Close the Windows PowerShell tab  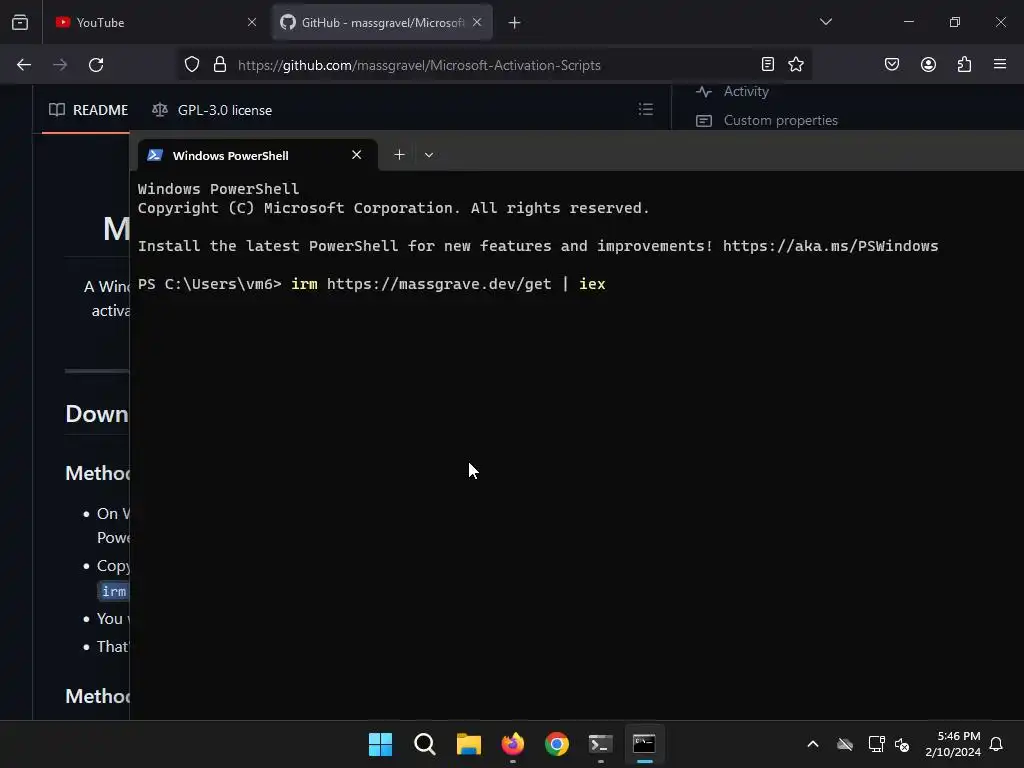(357, 155)
